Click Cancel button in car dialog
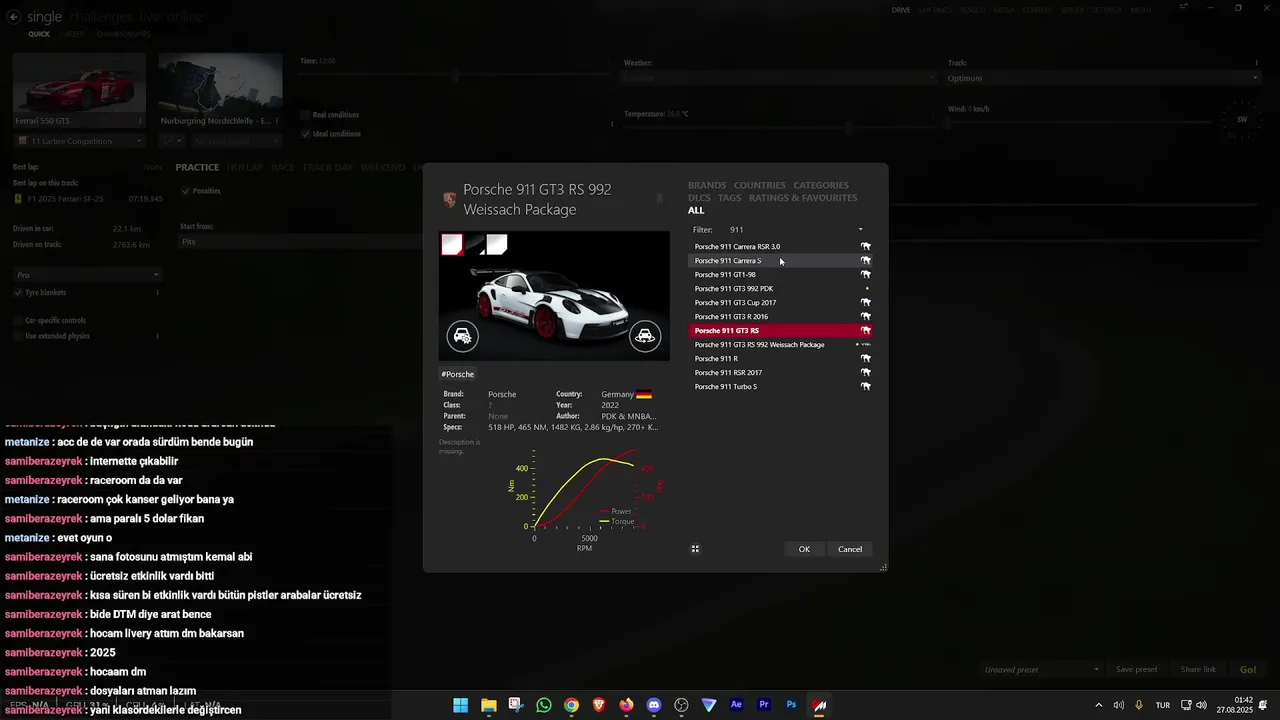Image resolution: width=1280 pixels, height=720 pixels. pyautogui.click(x=850, y=549)
